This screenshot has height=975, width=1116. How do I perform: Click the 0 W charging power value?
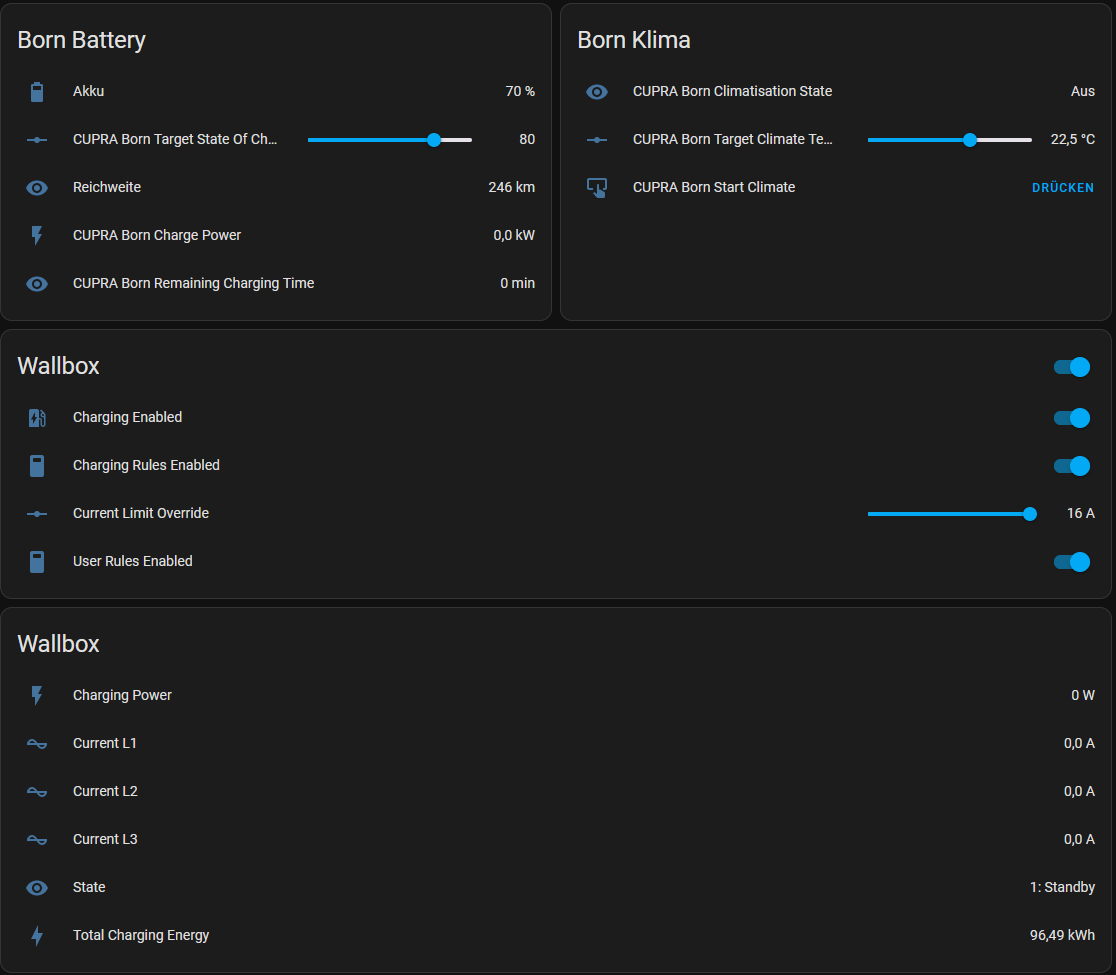(x=1083, y=695)
